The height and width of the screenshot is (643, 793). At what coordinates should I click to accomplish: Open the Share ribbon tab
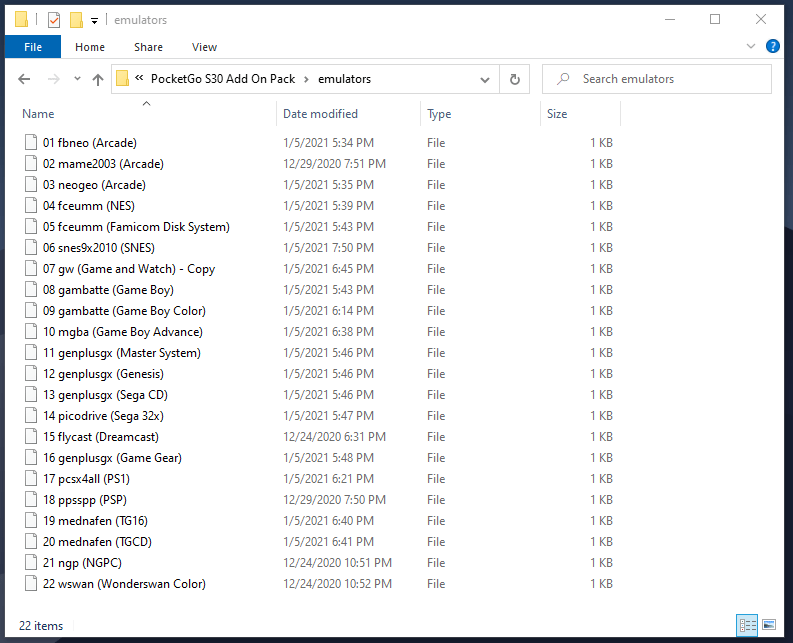(148, 46)
